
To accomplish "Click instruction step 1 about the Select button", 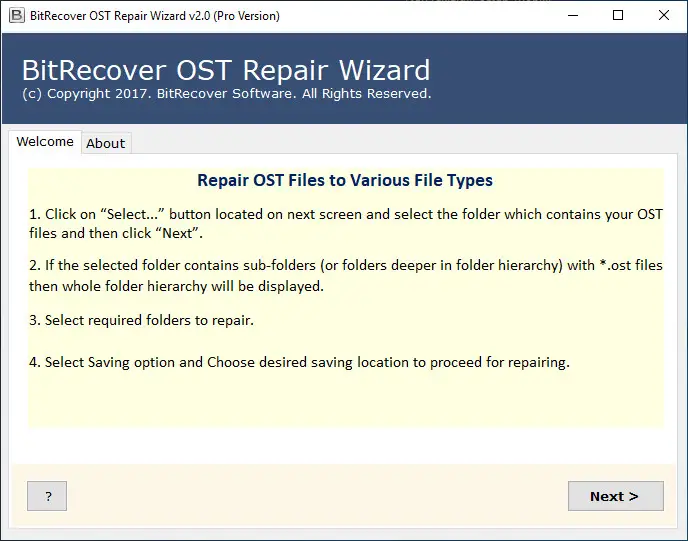I will pos(346,224).
